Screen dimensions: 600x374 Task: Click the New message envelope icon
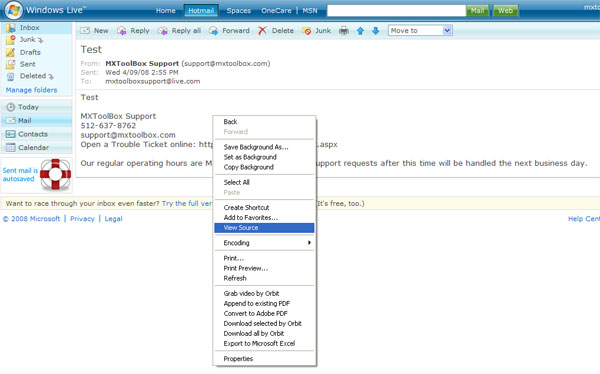coord(85,31)
